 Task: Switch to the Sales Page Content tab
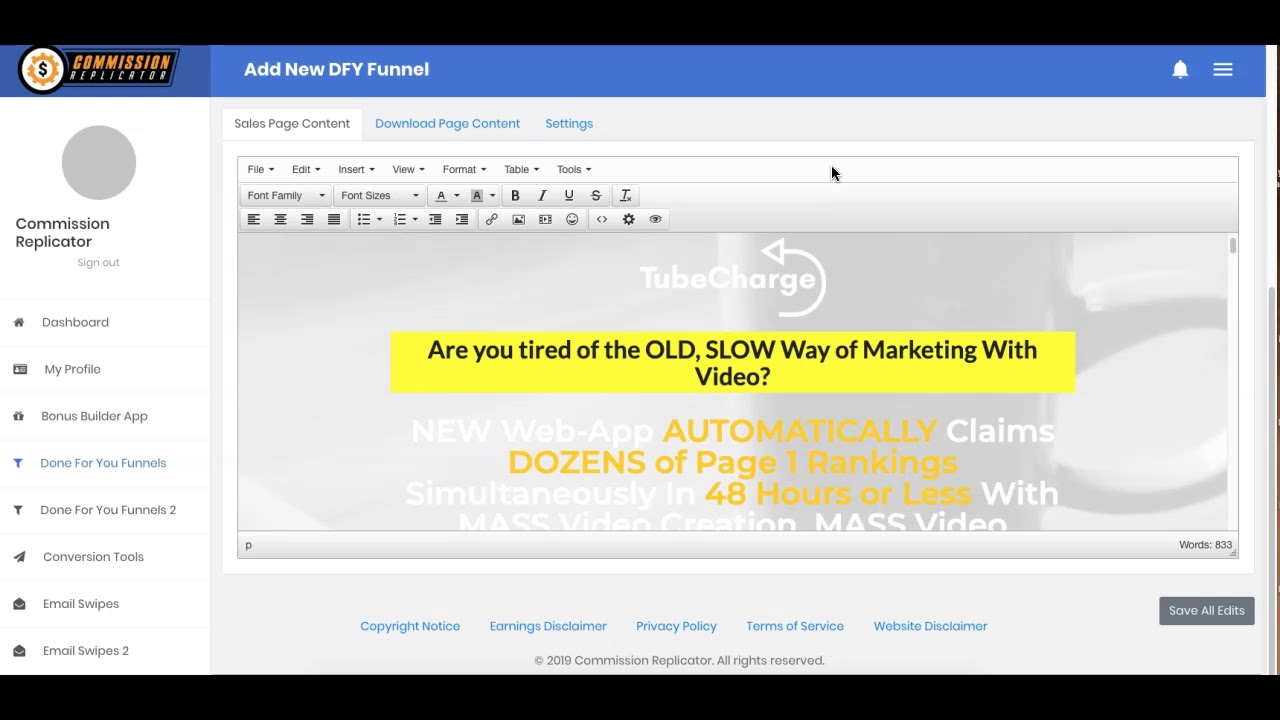click(292, 124)
